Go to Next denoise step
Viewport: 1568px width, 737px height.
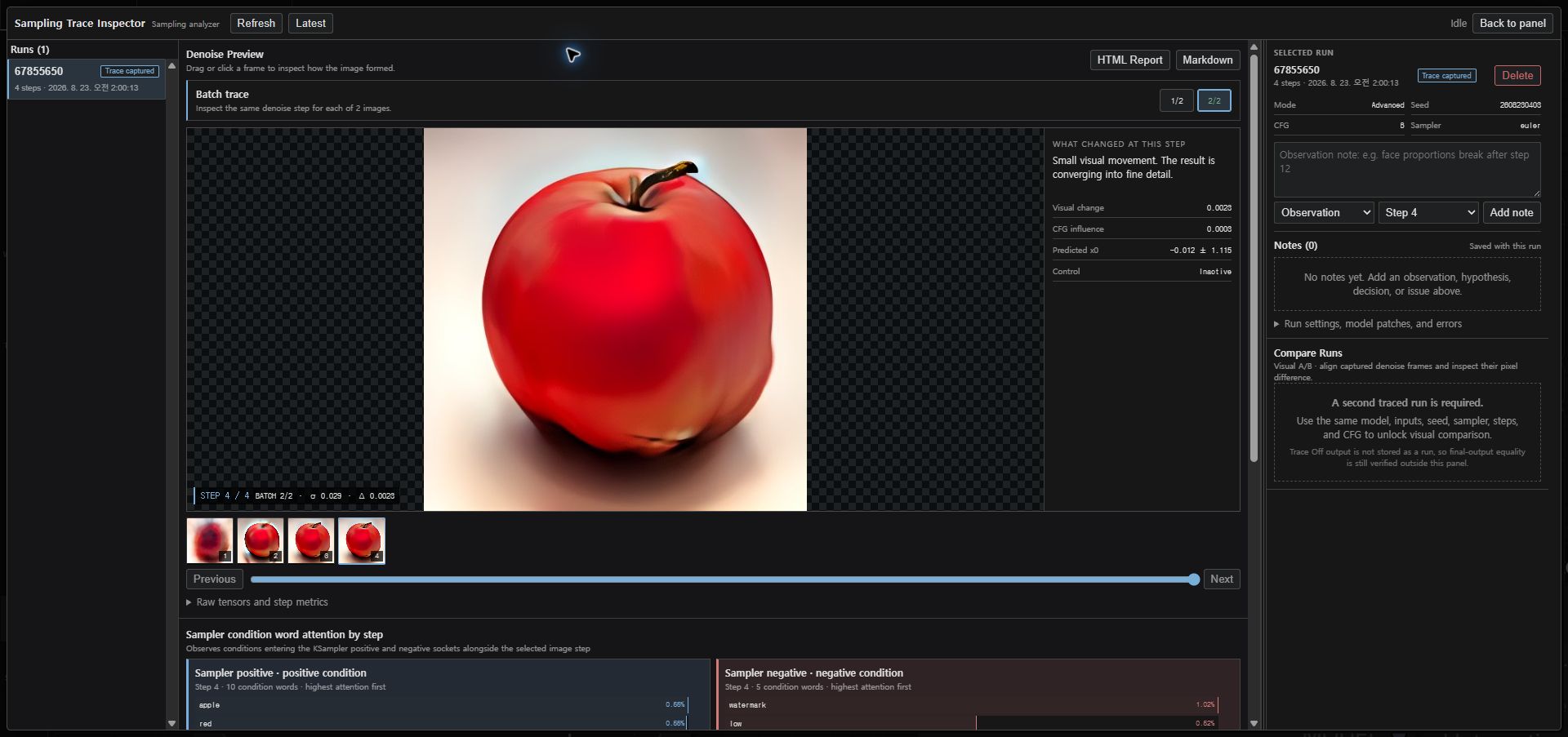coord(1222,579)
